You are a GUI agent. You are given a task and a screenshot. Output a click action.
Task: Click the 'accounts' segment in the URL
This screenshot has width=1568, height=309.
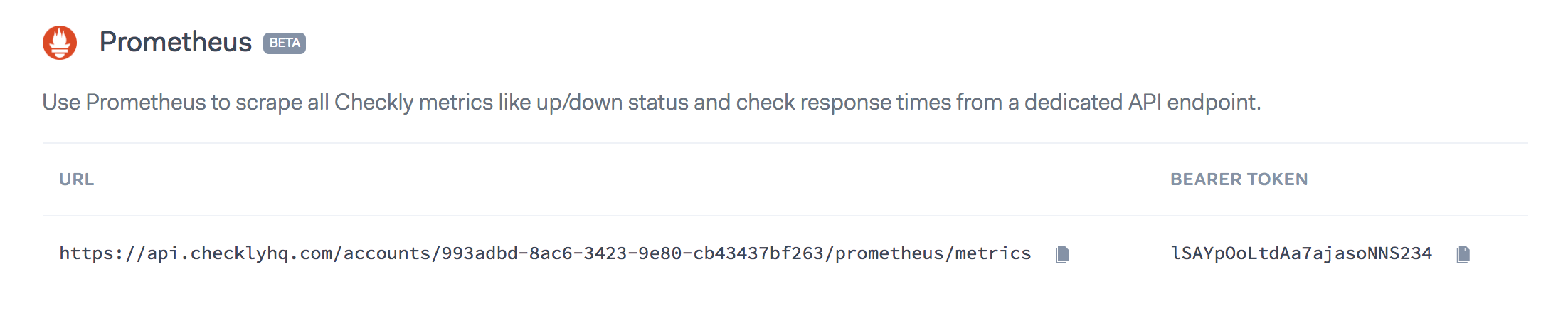tap(386, 253)
